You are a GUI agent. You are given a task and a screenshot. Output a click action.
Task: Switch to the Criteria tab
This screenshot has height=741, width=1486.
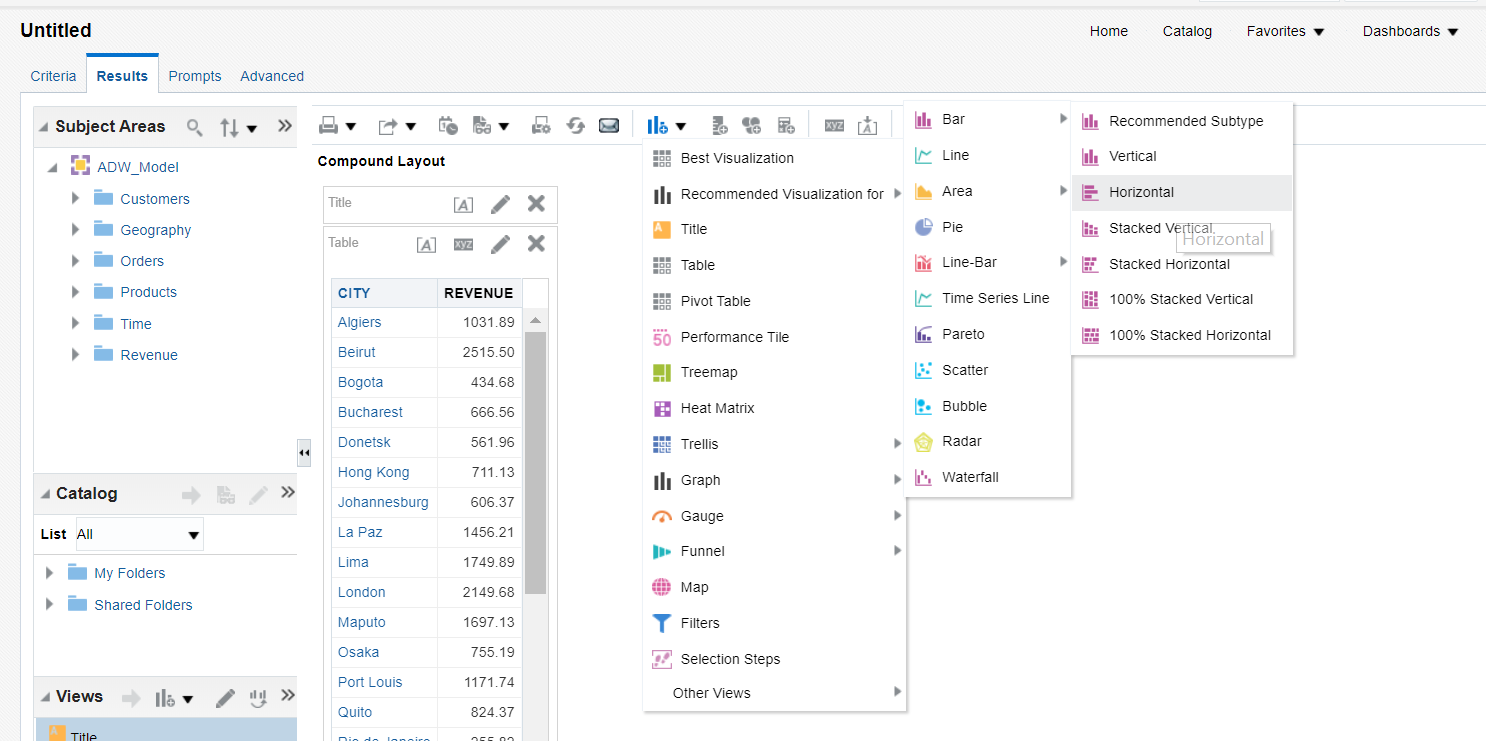[x=53, y=76]
